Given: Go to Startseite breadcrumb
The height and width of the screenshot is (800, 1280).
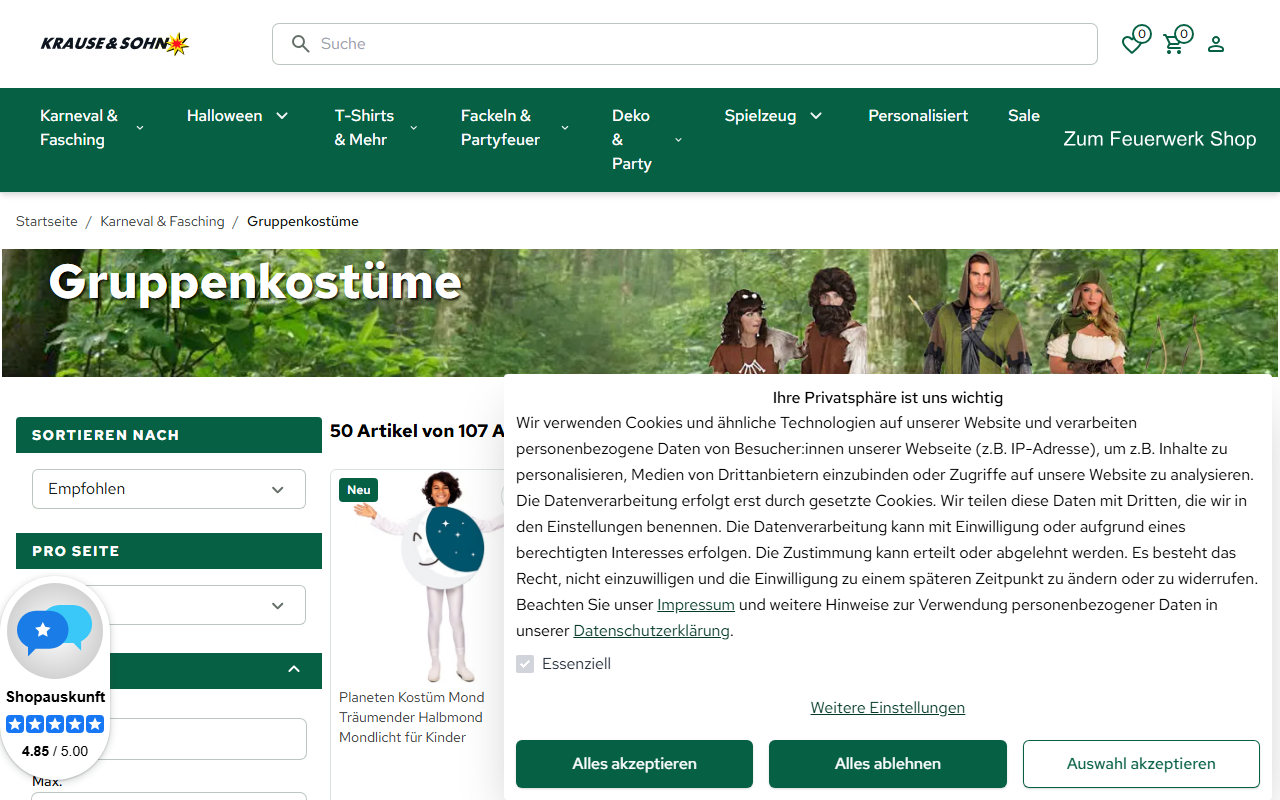Looking at the screenshot, I should coord(47,221).
